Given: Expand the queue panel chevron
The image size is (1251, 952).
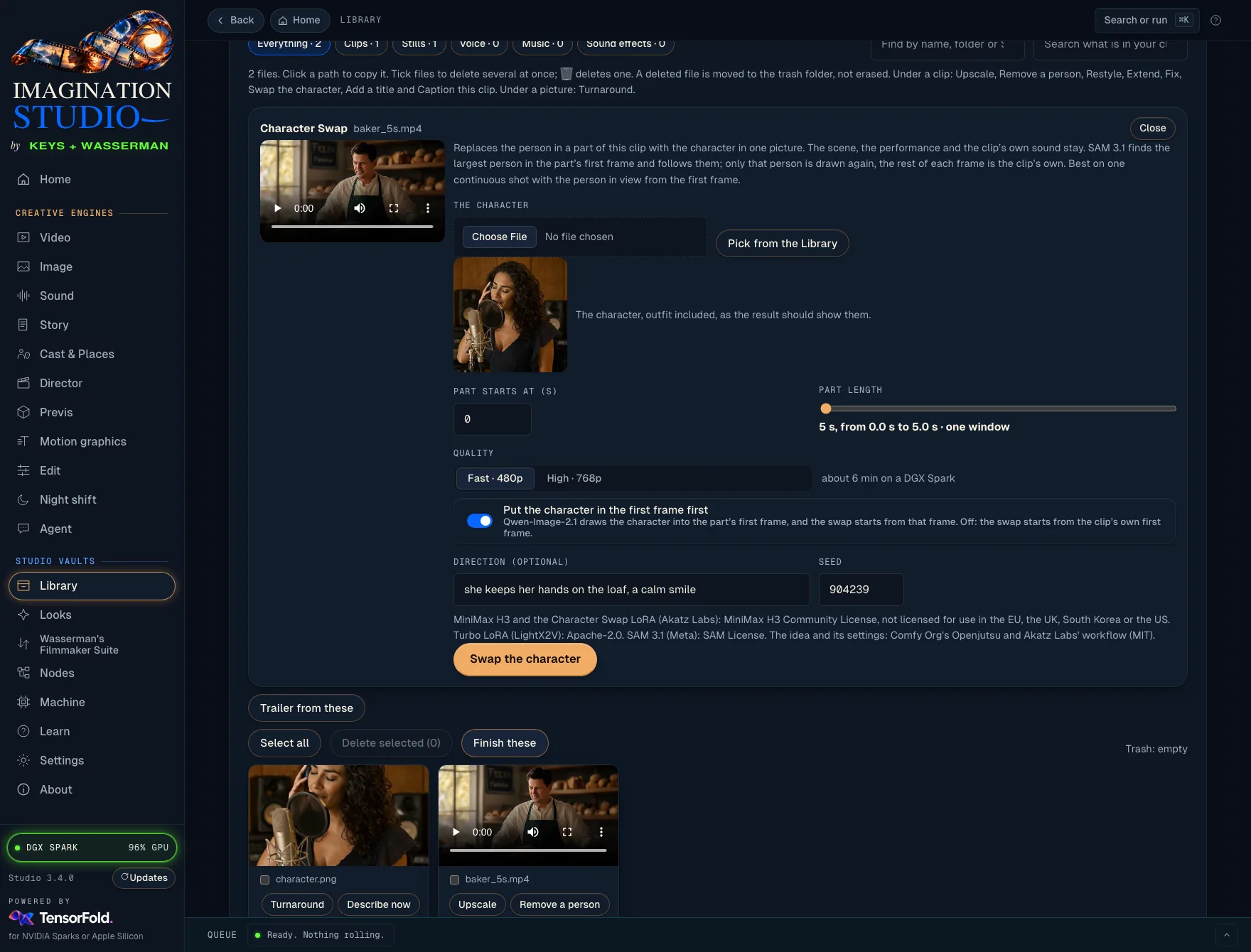Looking at the screenshot, I should tap(1226, 935).
